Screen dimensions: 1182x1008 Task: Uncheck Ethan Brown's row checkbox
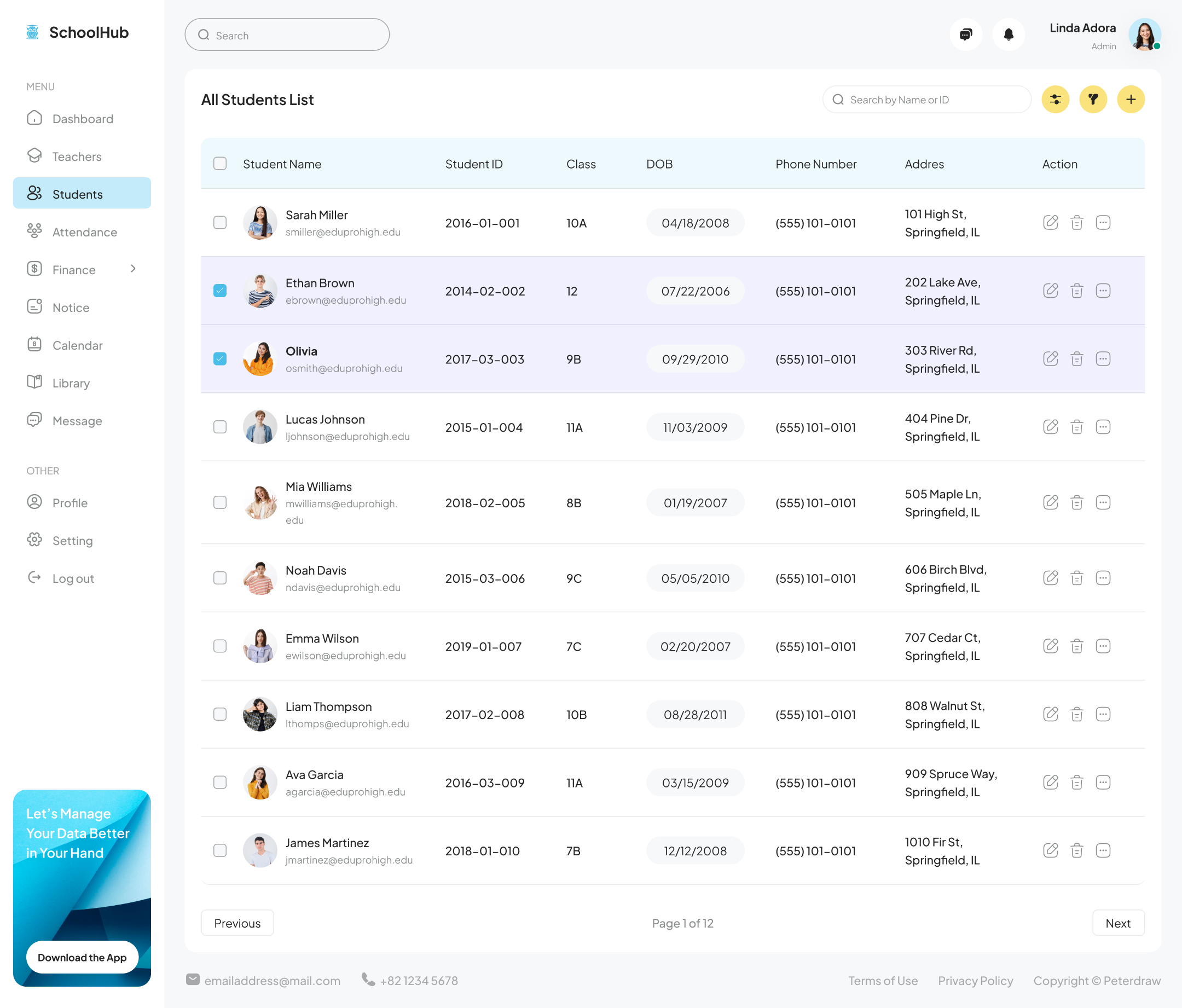pyautogui.click(x=219, y=291)
